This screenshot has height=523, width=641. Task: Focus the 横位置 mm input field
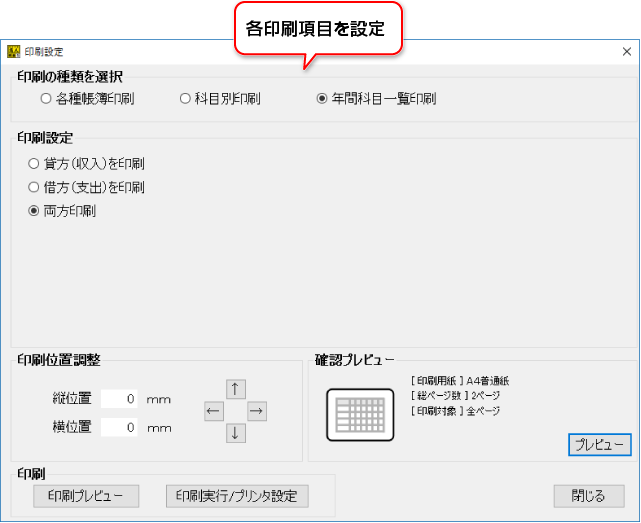coord(120,428)
